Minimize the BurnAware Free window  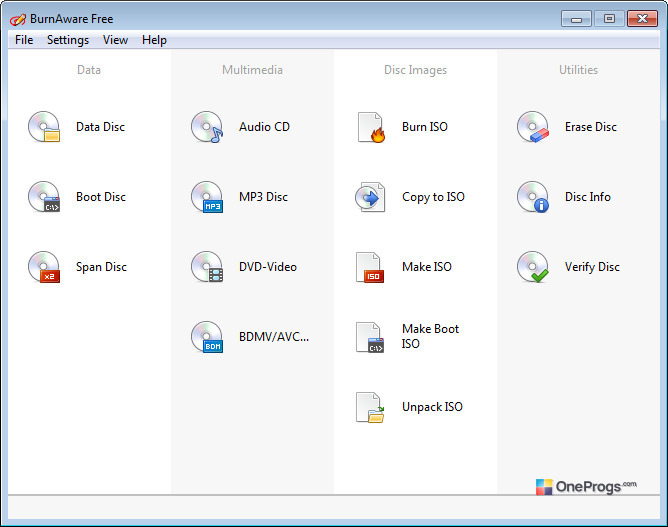(576, 19)
